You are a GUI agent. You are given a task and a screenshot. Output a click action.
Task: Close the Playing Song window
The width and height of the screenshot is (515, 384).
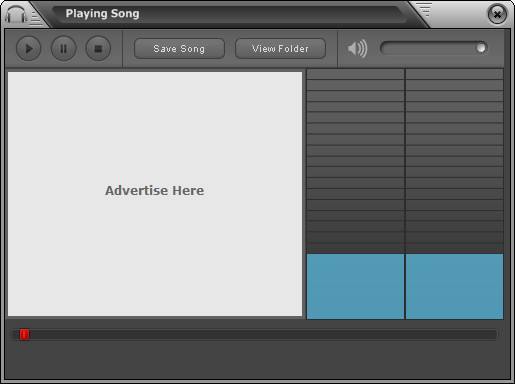pos(497,14)
